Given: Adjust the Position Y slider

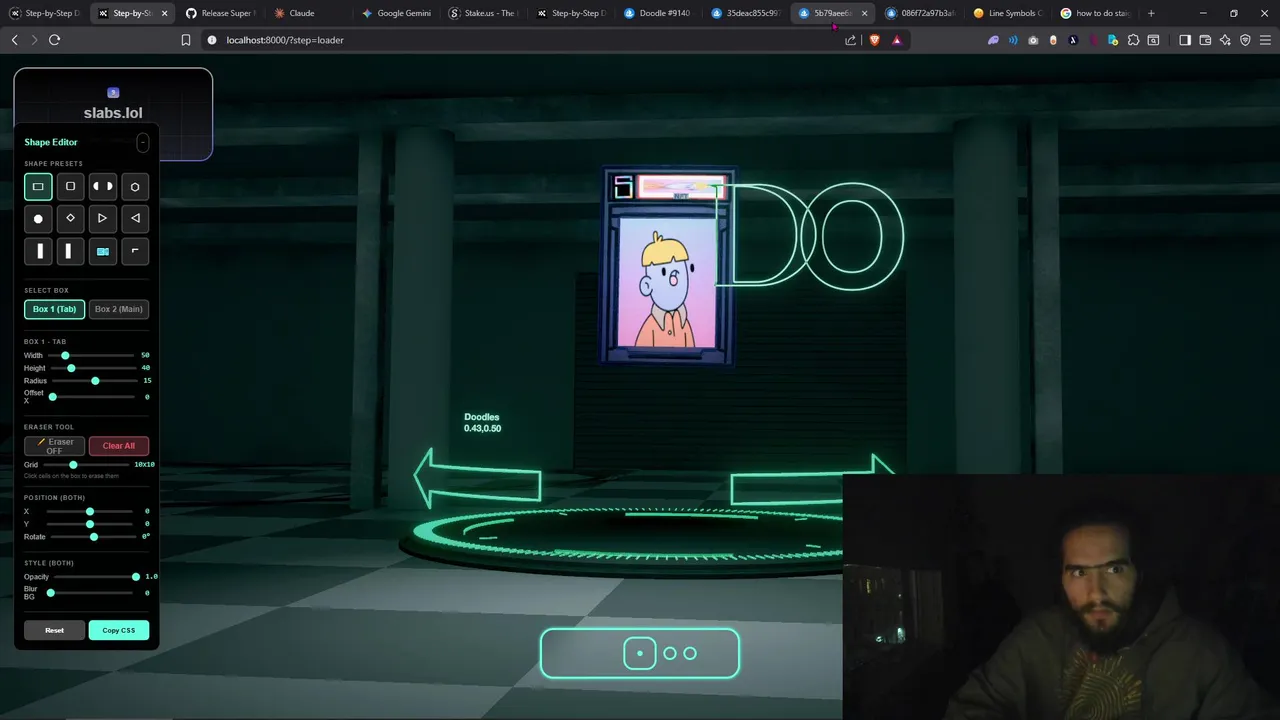Looking at the screenshot, I should pos(90,524).
